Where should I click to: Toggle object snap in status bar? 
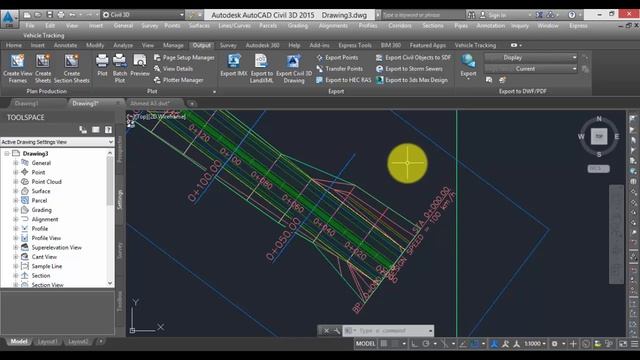(x=474, y=344)
